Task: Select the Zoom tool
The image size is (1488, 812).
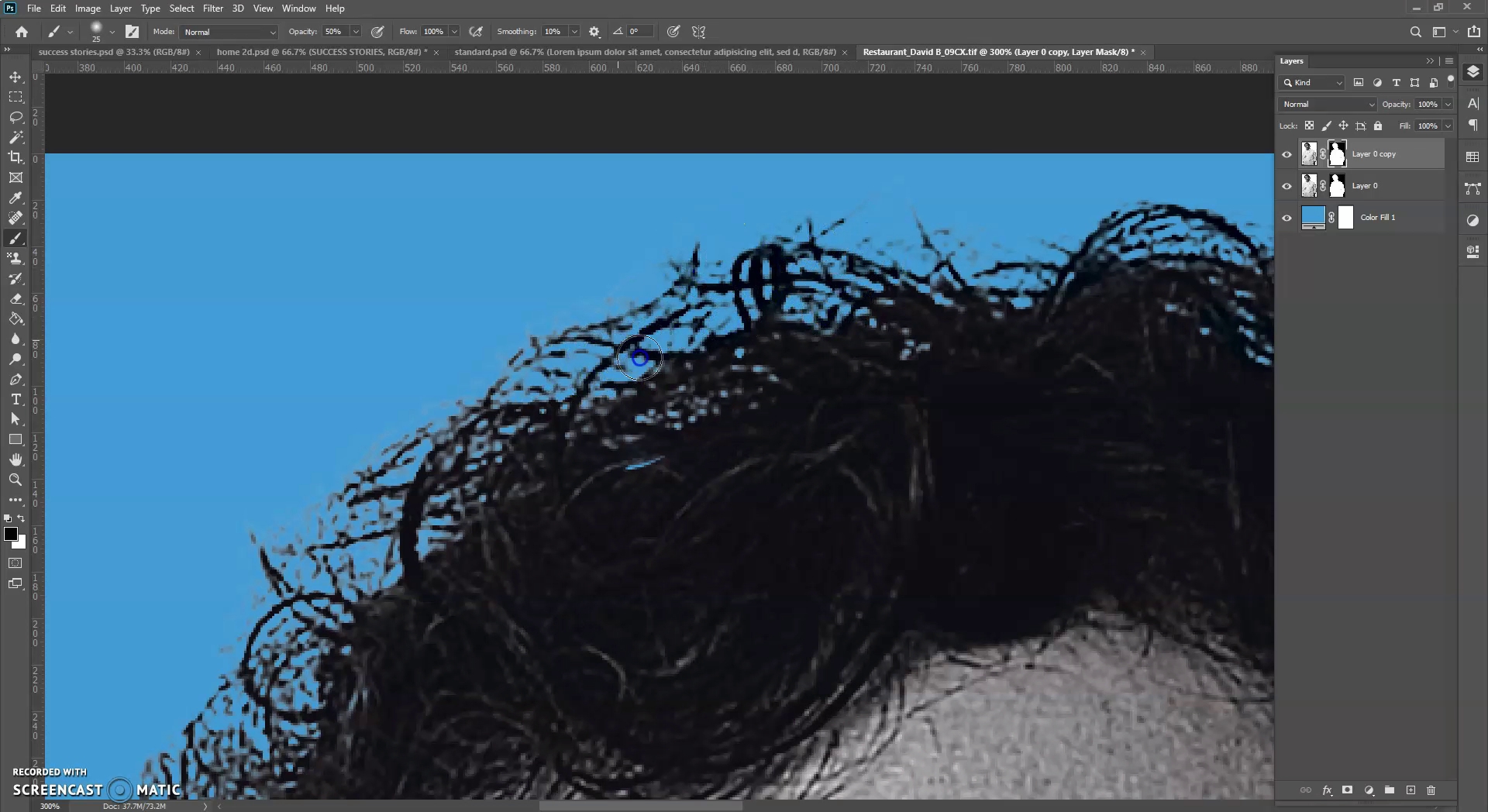Action: point(15,480)
